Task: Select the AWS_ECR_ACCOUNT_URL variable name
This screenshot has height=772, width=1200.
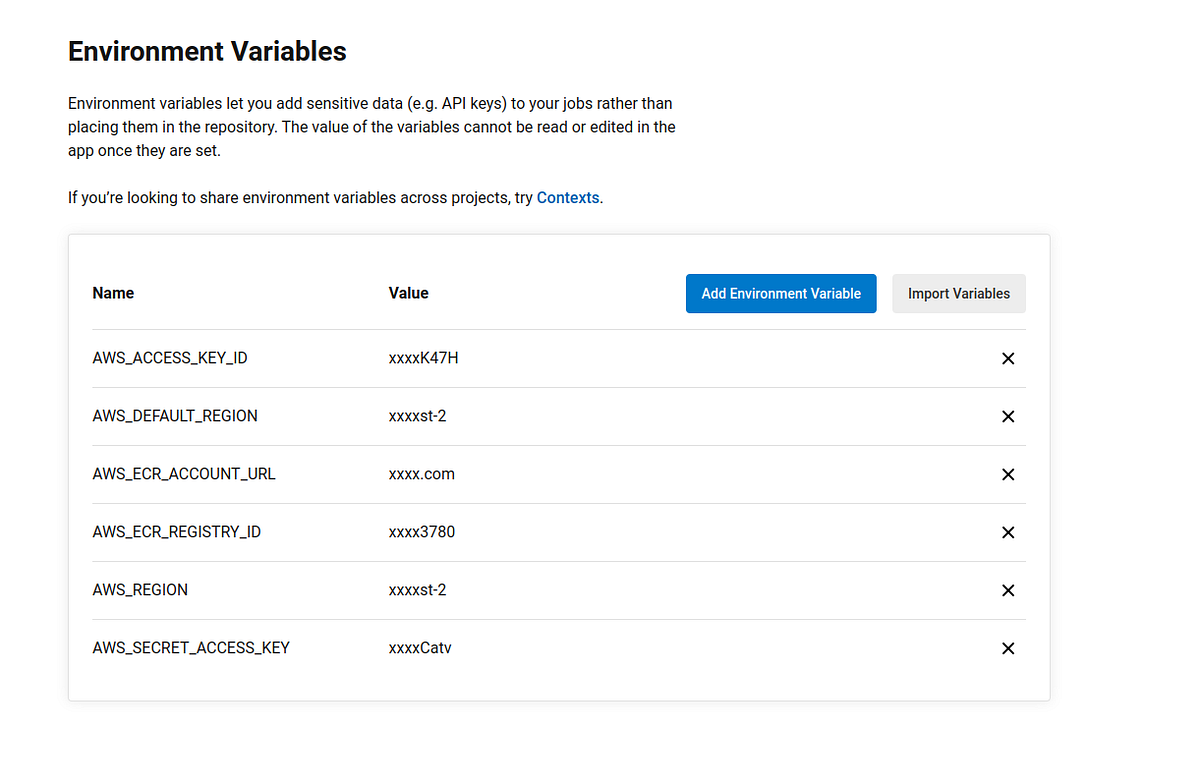Action: (184, 474)
